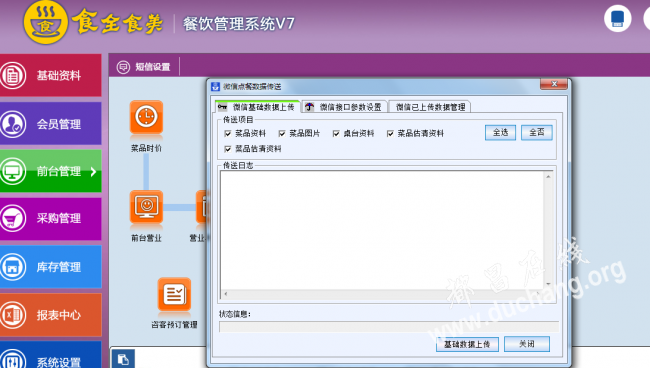
Task: Click the 状态信息 progress bar
Action: (388, 327)
